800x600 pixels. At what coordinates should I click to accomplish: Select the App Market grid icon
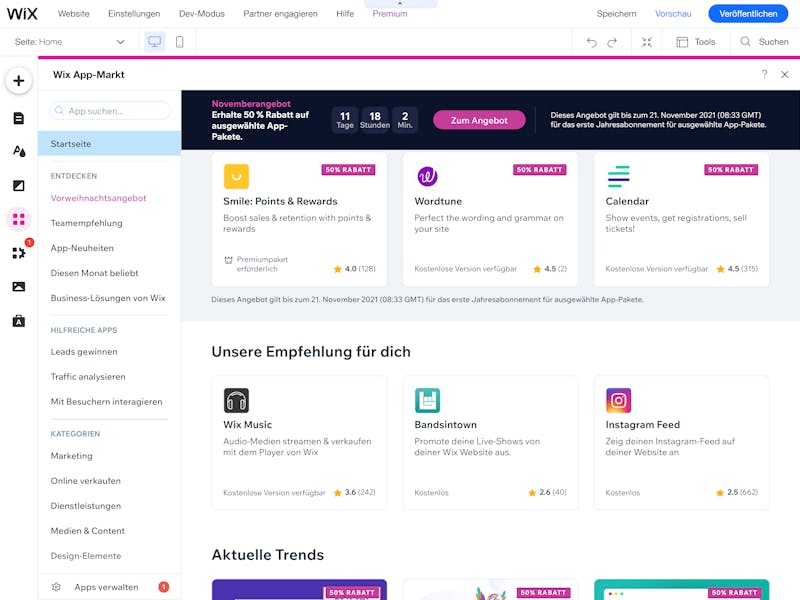pos(19,219)
